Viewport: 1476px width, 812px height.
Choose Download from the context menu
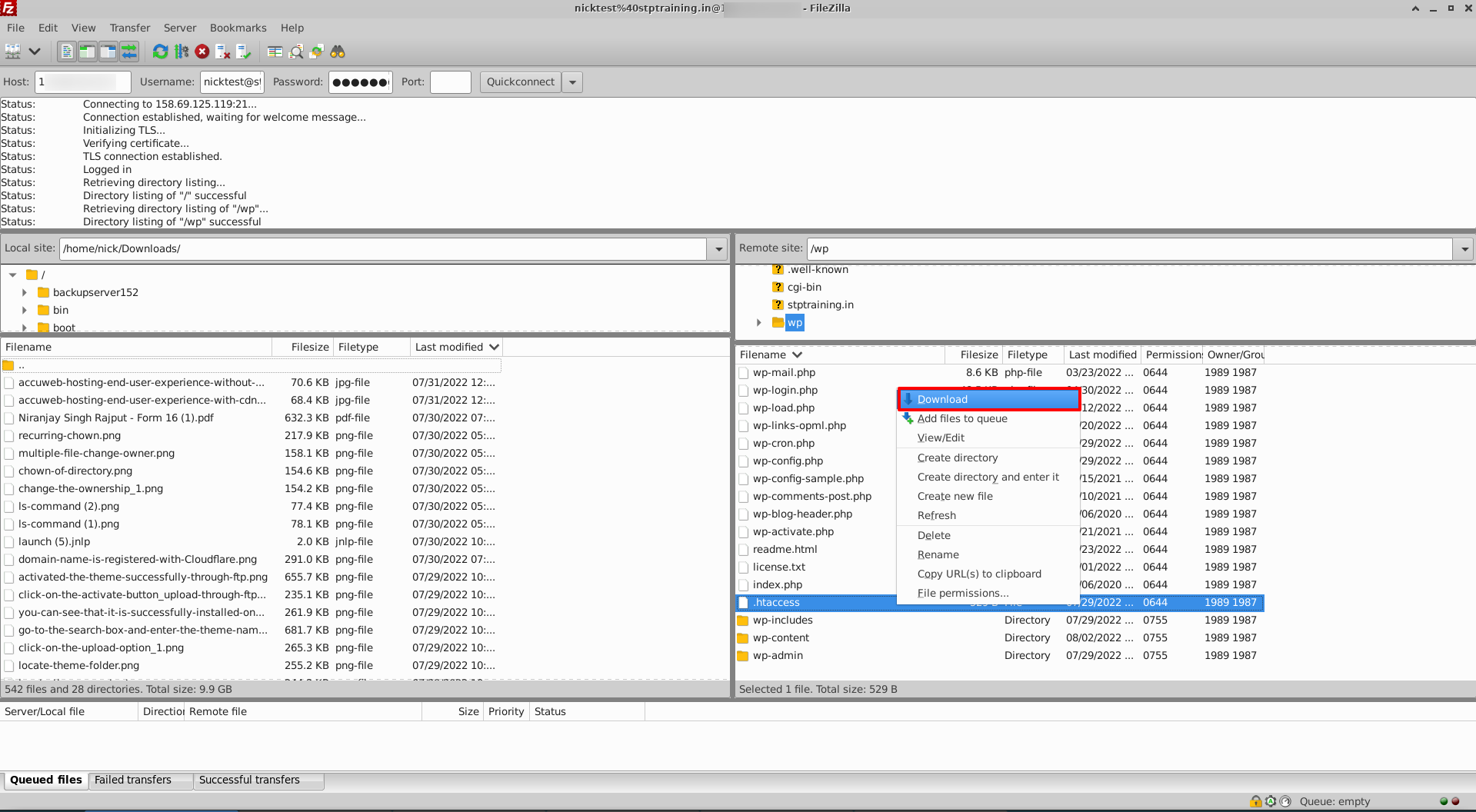click(x=989, y=399)
